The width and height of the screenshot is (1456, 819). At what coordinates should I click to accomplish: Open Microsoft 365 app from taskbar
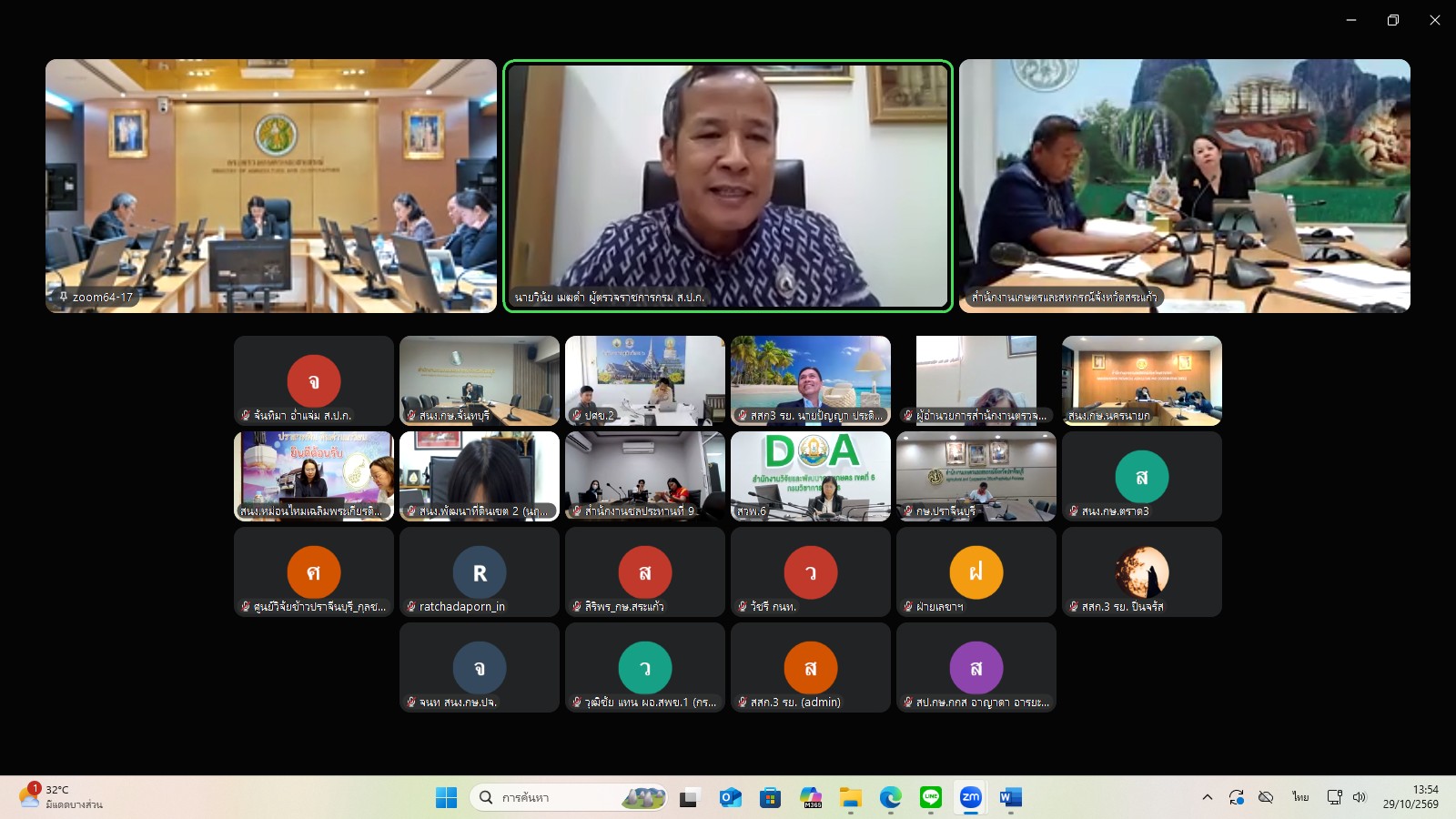(x=811, y=798)
